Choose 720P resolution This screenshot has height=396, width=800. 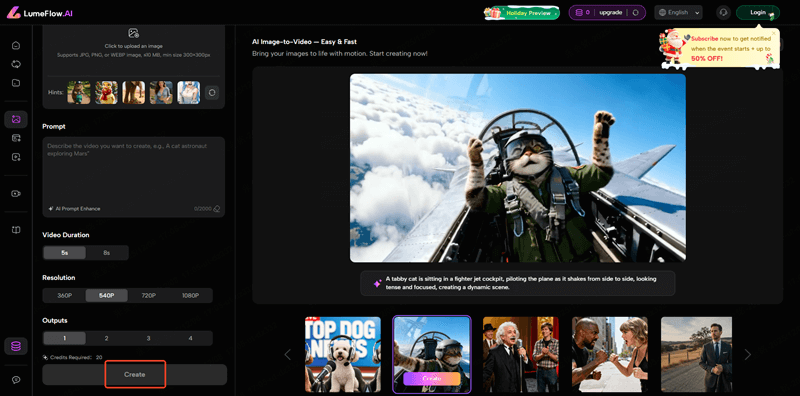tap(148, 295)
